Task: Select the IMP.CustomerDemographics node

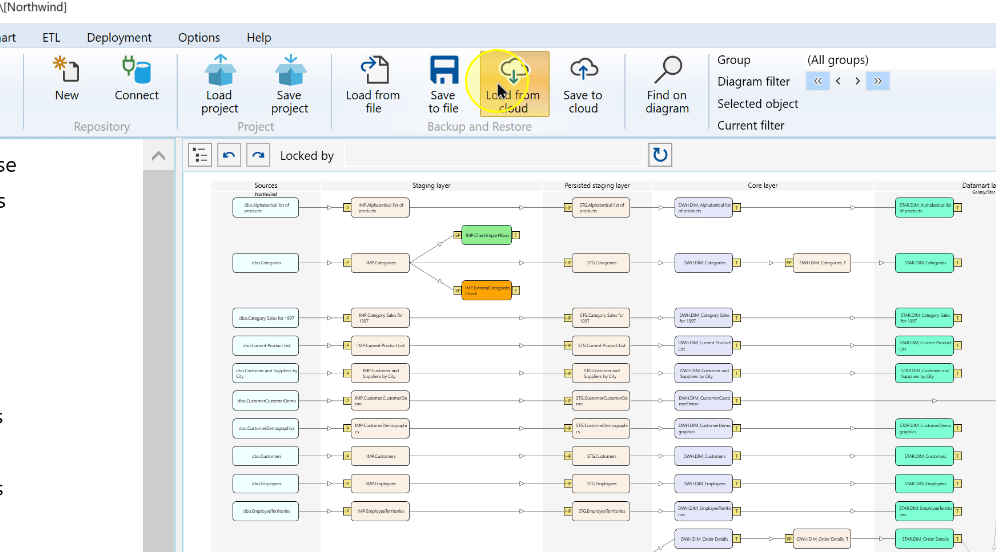Action: (380, 428)
